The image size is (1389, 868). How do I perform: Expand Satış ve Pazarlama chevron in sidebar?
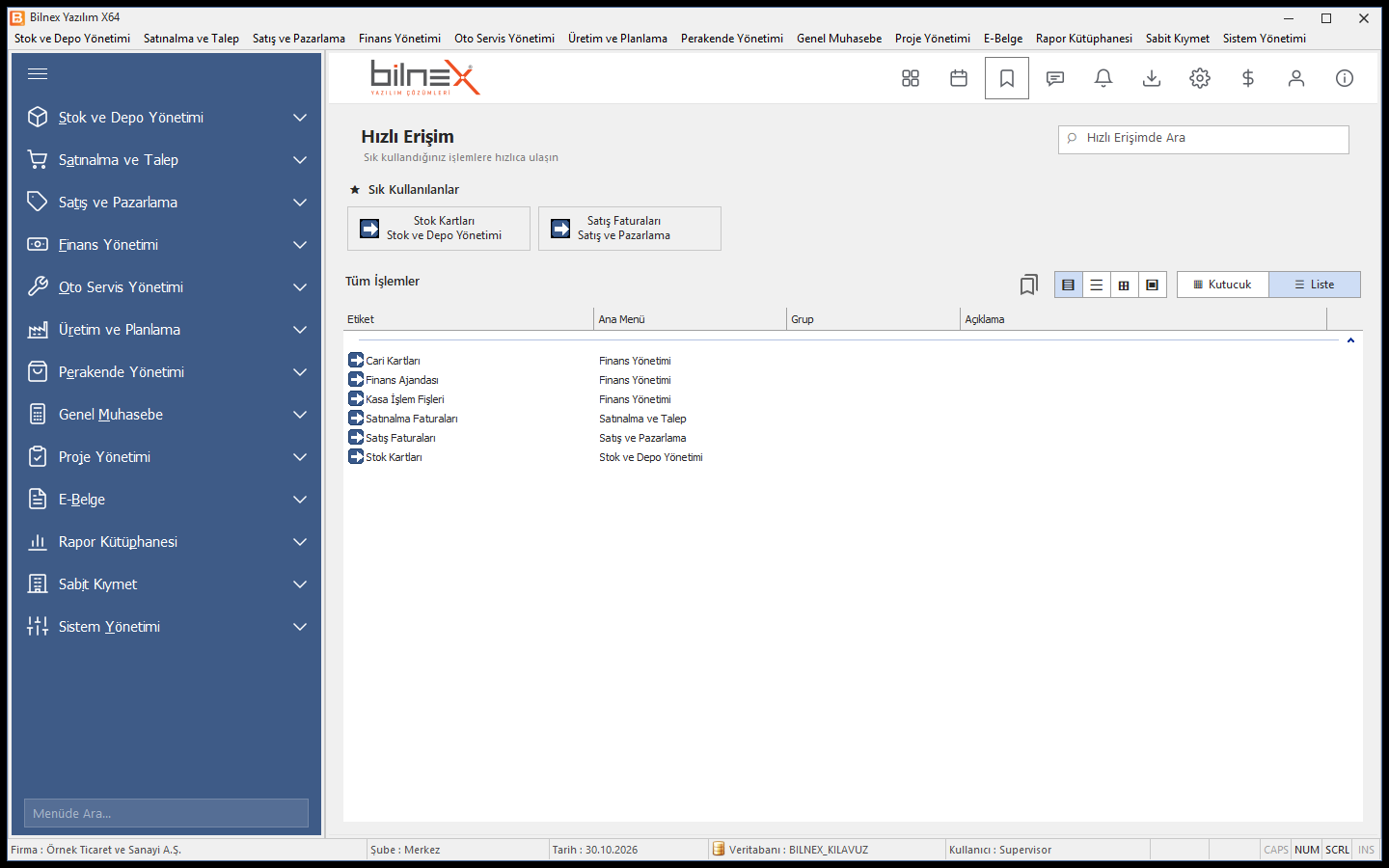[300, 203]
